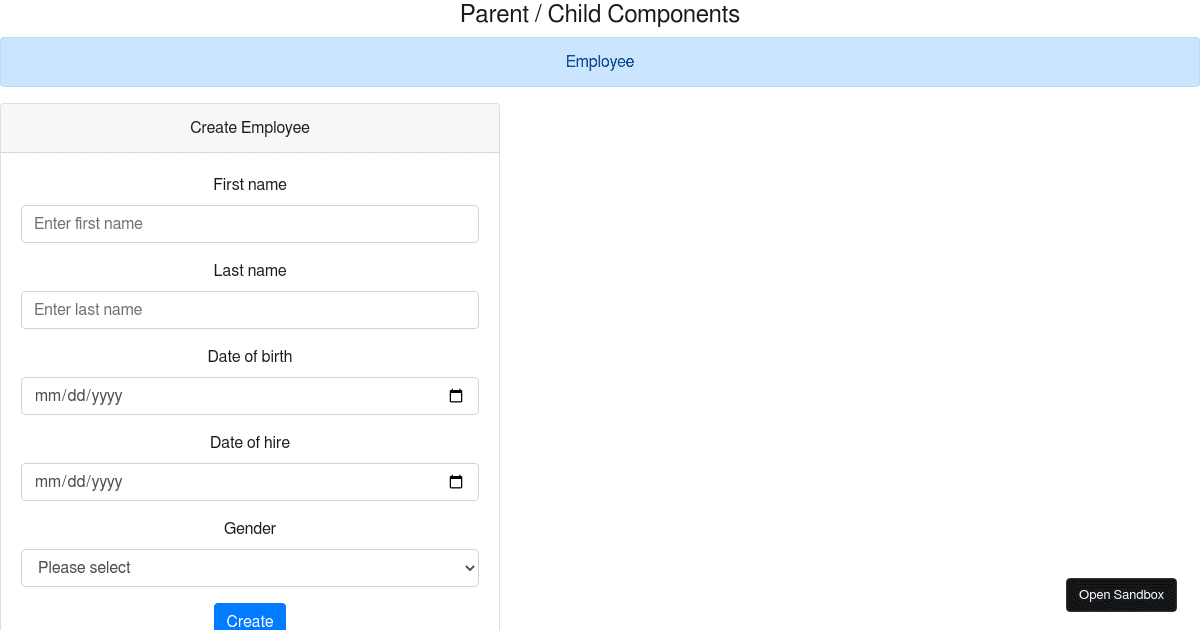
Task: Click the First name label
Action: (x=250, y=184)
